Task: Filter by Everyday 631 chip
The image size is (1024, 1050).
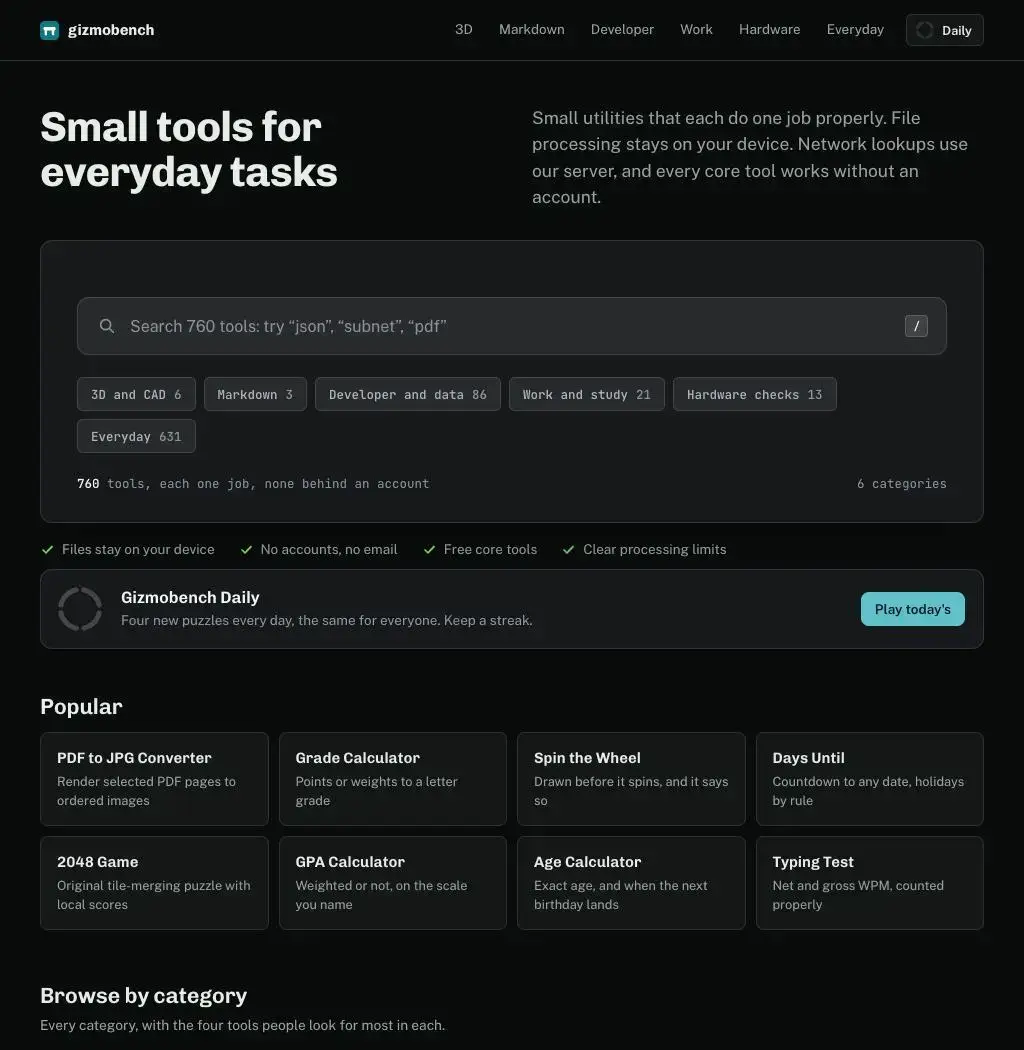Action: coord(136,437)
